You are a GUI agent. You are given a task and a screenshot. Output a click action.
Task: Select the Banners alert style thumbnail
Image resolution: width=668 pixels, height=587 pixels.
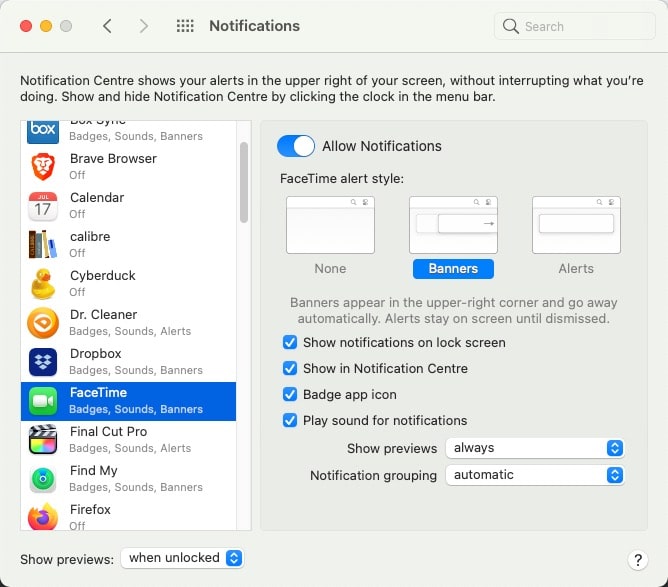click(453, 225)
